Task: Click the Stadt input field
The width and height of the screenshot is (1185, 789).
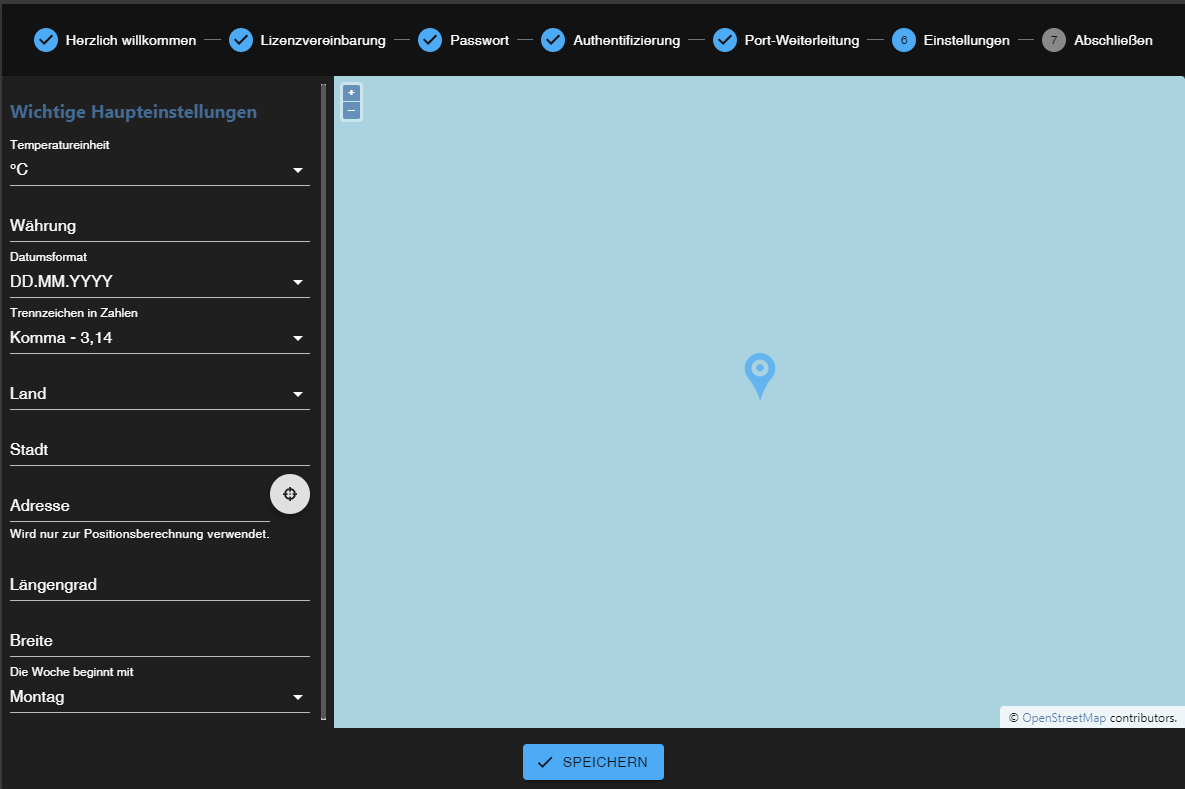Action: (x=159, y=450)
